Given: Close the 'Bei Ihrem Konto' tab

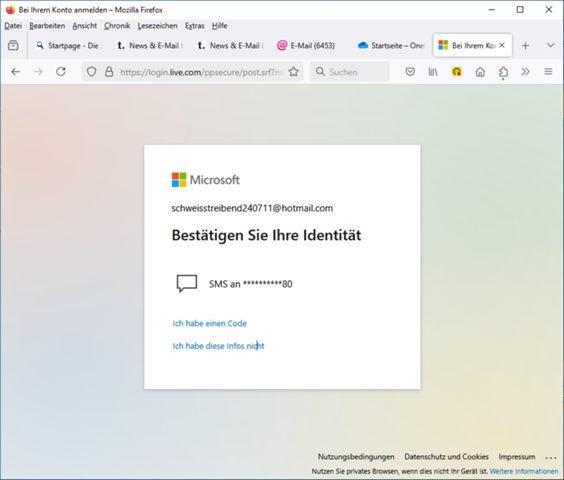Looking at the screenshot, I should coord(502,45).
